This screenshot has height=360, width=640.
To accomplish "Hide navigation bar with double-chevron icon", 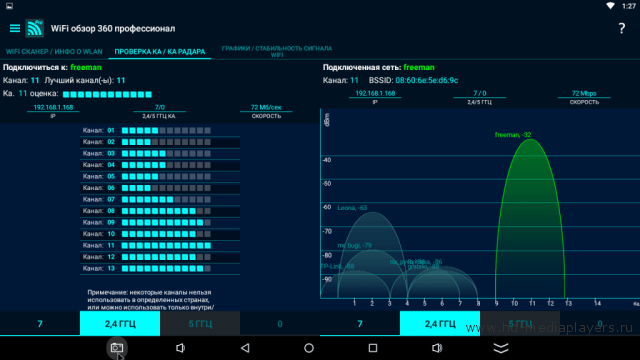I will coord(501,348).
